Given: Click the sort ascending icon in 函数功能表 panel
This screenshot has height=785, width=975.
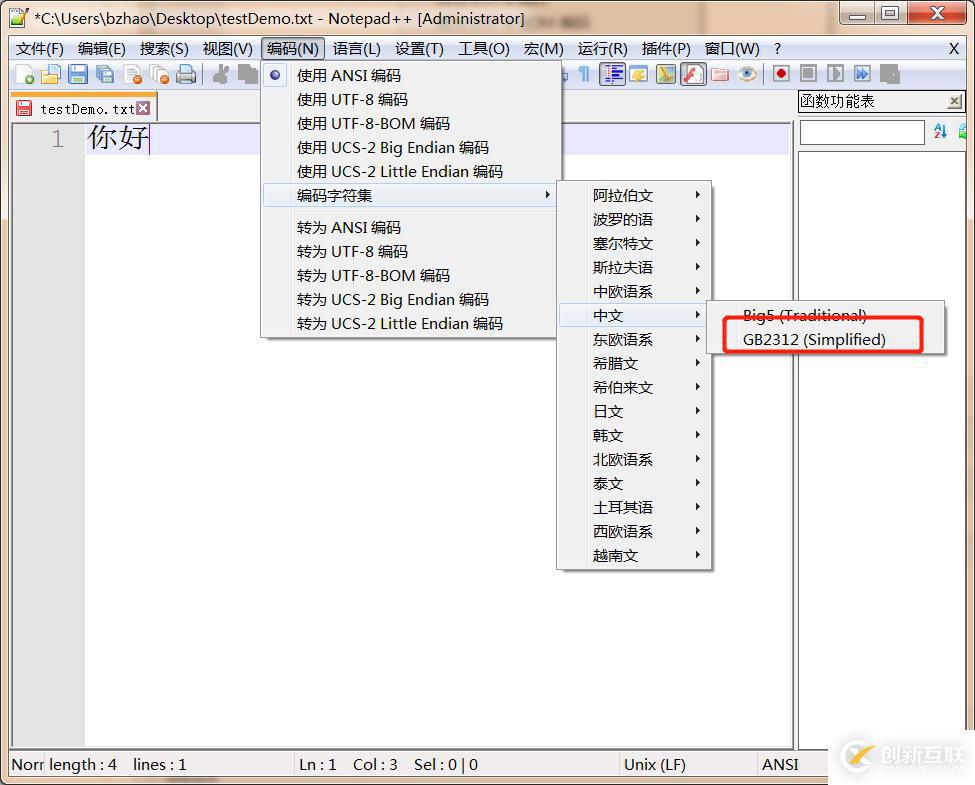Looking at the screenshot, I should coord(940,131).
